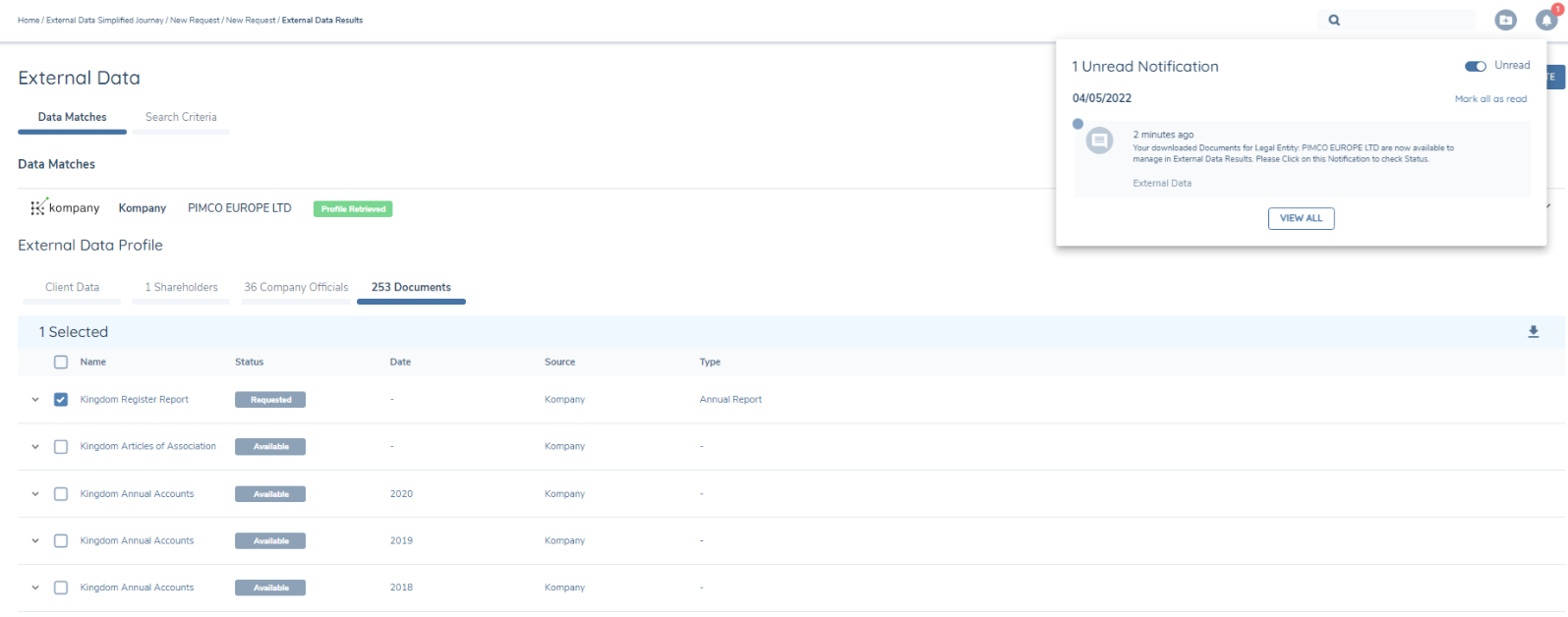
Task: Toggle the Unread notifications switch
Action: 1475,66
